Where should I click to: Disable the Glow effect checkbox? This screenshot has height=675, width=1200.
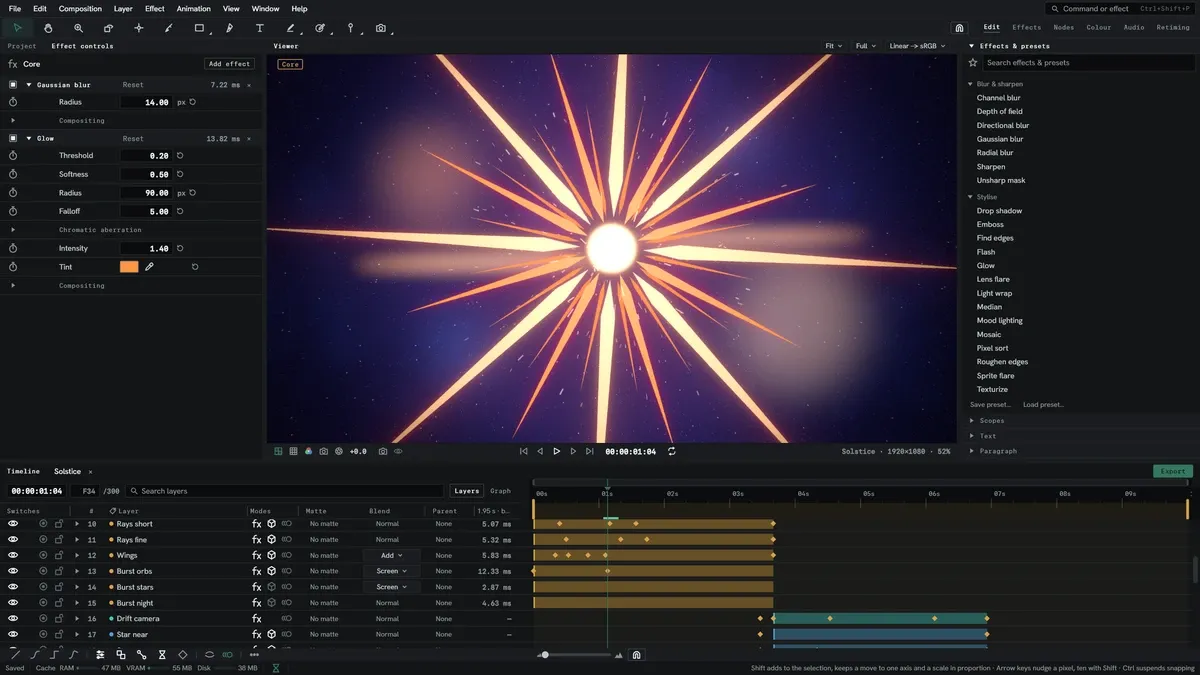click(13, 138)
